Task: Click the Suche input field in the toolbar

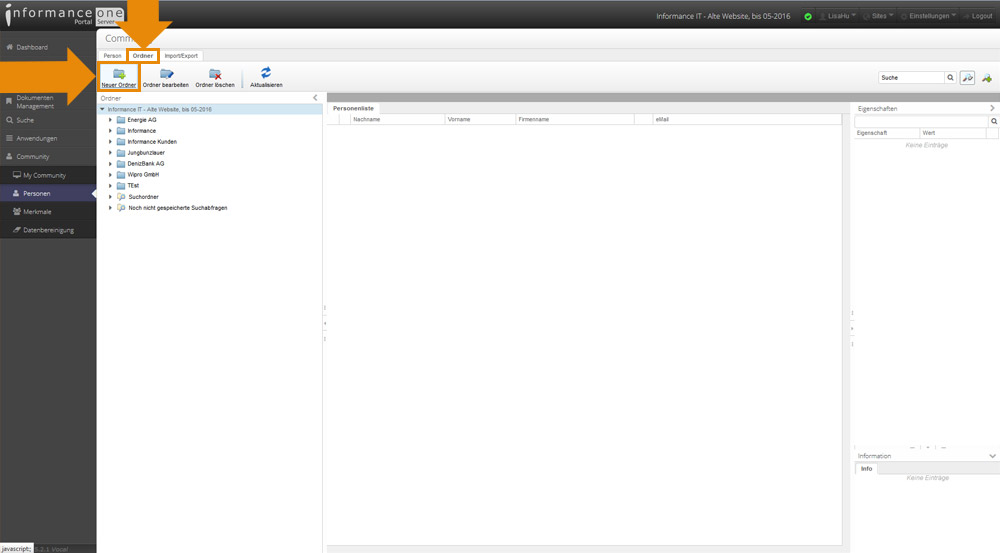Action: (911, 78)
